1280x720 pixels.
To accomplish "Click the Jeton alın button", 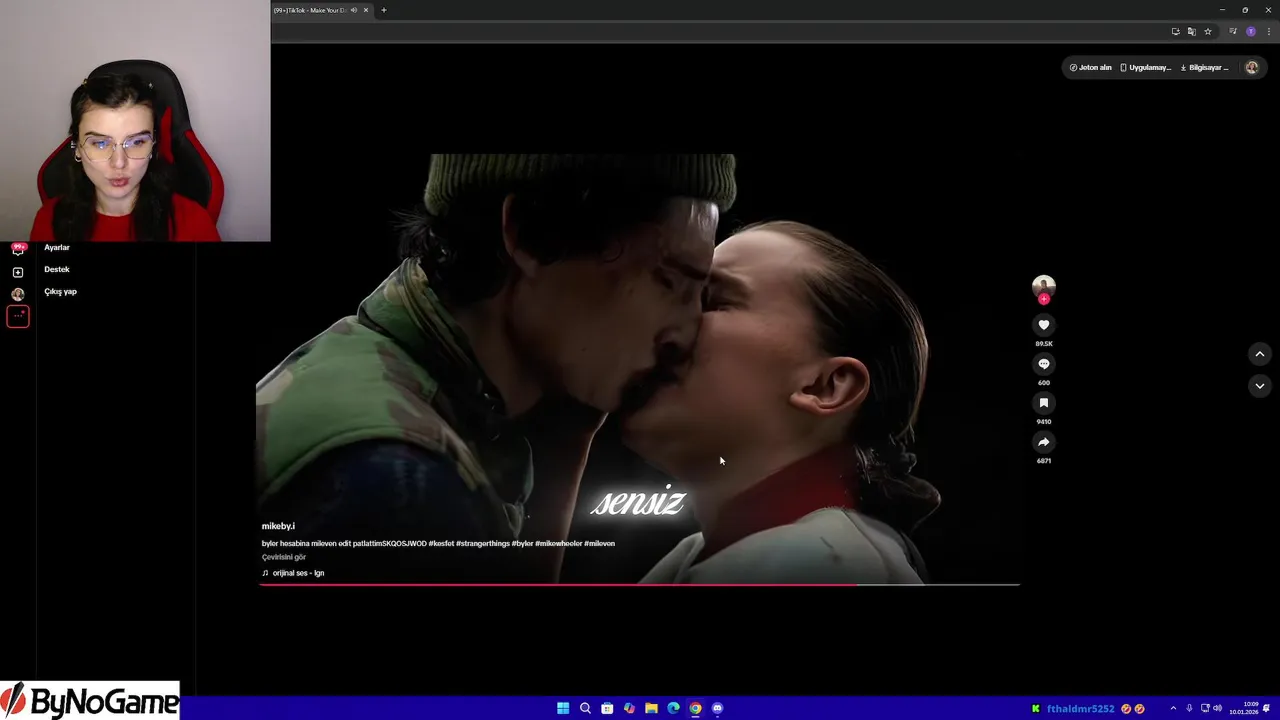I will pyautogui.click(x=1091, y=68).
